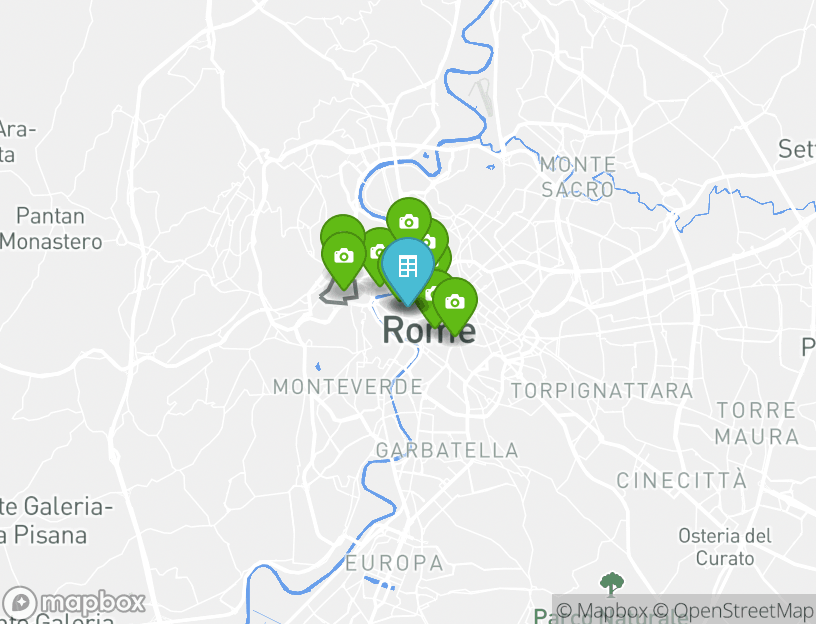Image resolution: width=816 pixels, height=624 pixels.
Task: Select the half-hidden camera marker between the leftmost and blue pins
Action: [x=376, y=251]
